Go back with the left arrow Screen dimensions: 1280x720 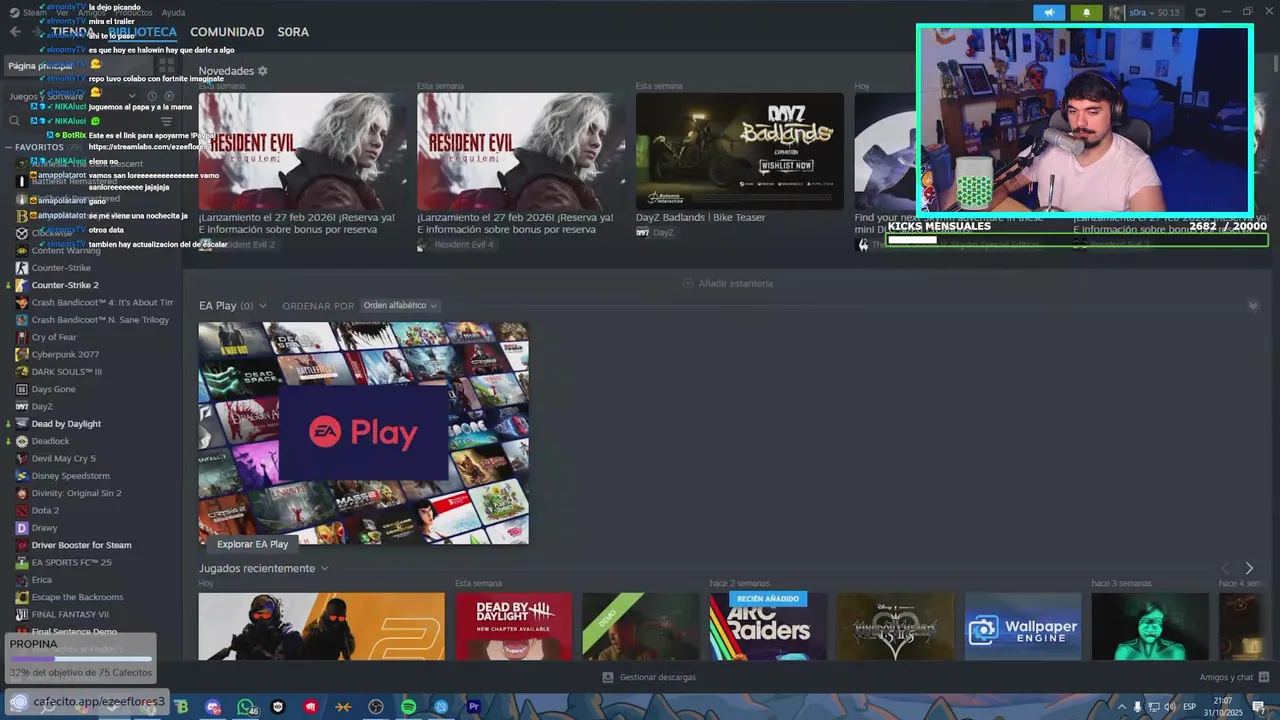click(15, 32)
